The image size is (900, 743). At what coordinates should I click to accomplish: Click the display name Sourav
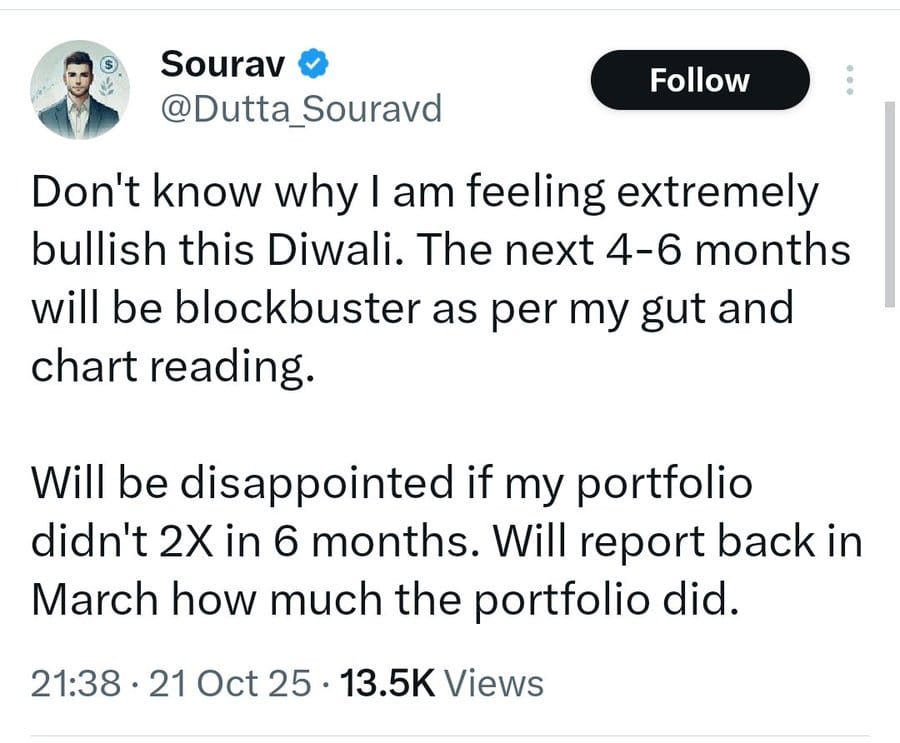[222, 65]
